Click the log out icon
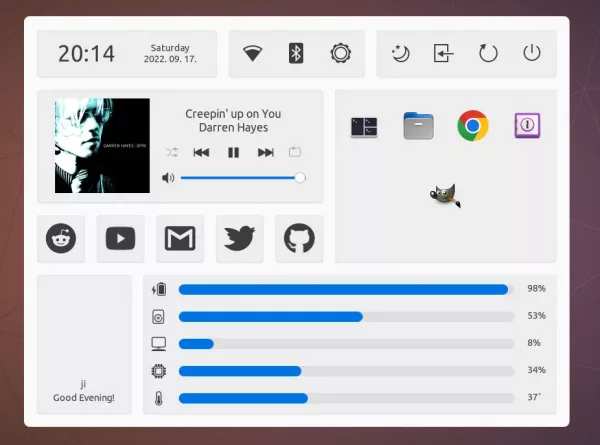600x445 pixels. [443, 53]
